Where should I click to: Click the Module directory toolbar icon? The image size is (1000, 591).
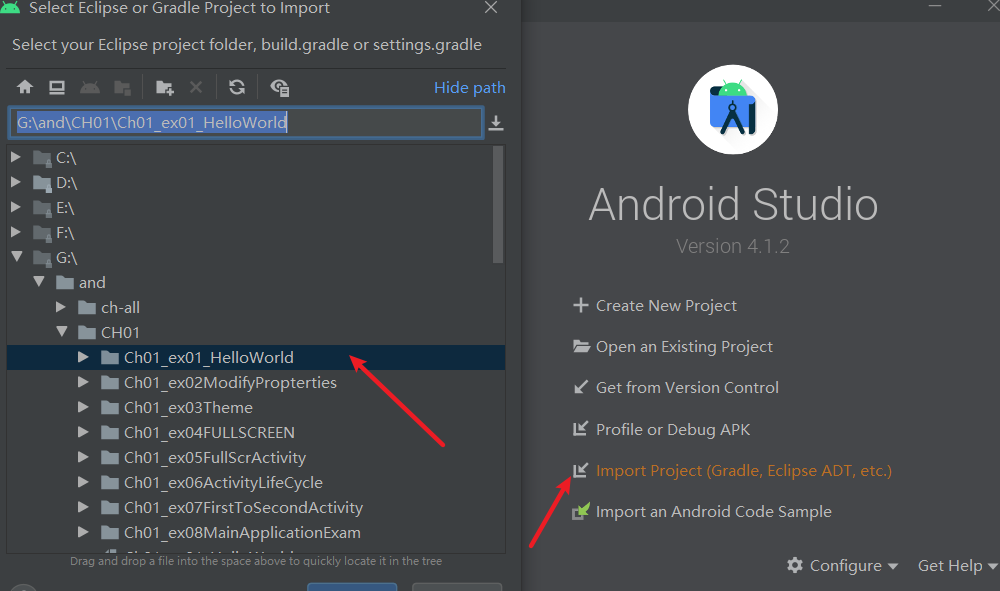click(x=122, y=87)
